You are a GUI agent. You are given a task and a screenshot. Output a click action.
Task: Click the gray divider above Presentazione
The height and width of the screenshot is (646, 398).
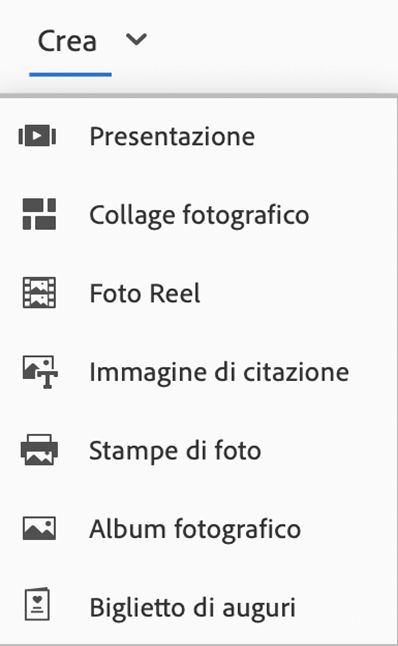199,96
